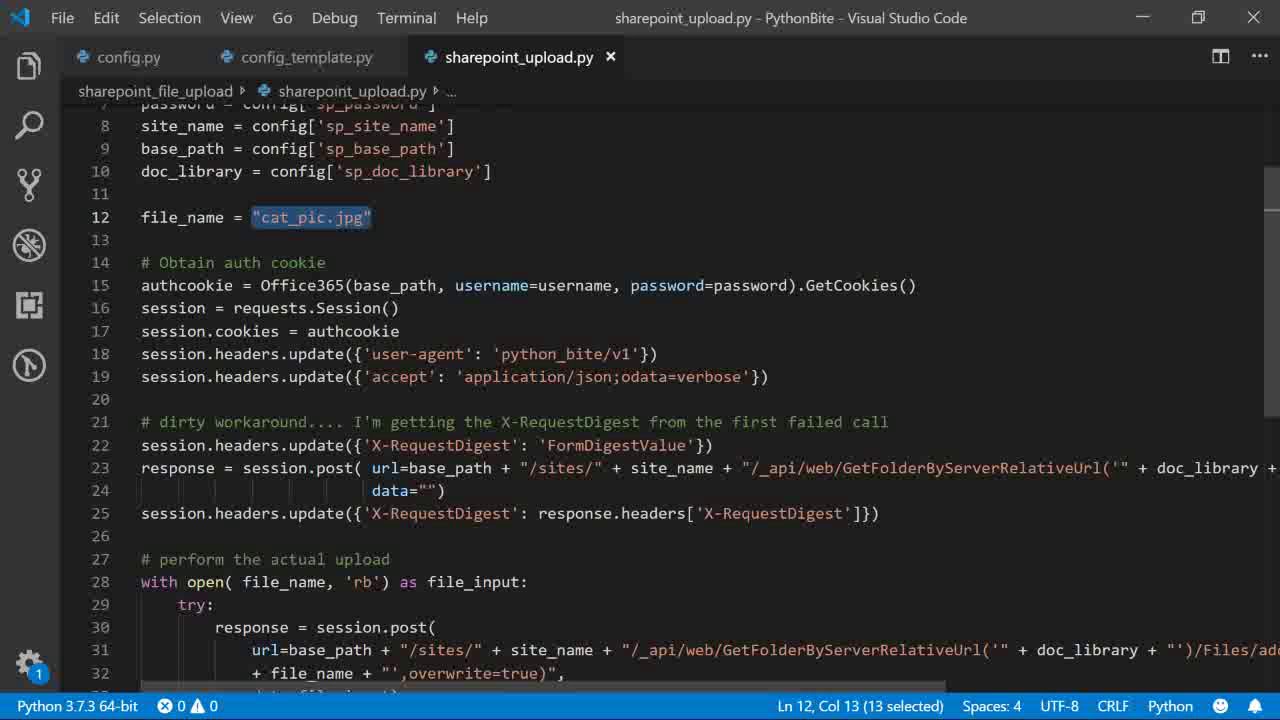Open the Explorer view in activity bar
The image size is (1280, 720).
(29, 67)
